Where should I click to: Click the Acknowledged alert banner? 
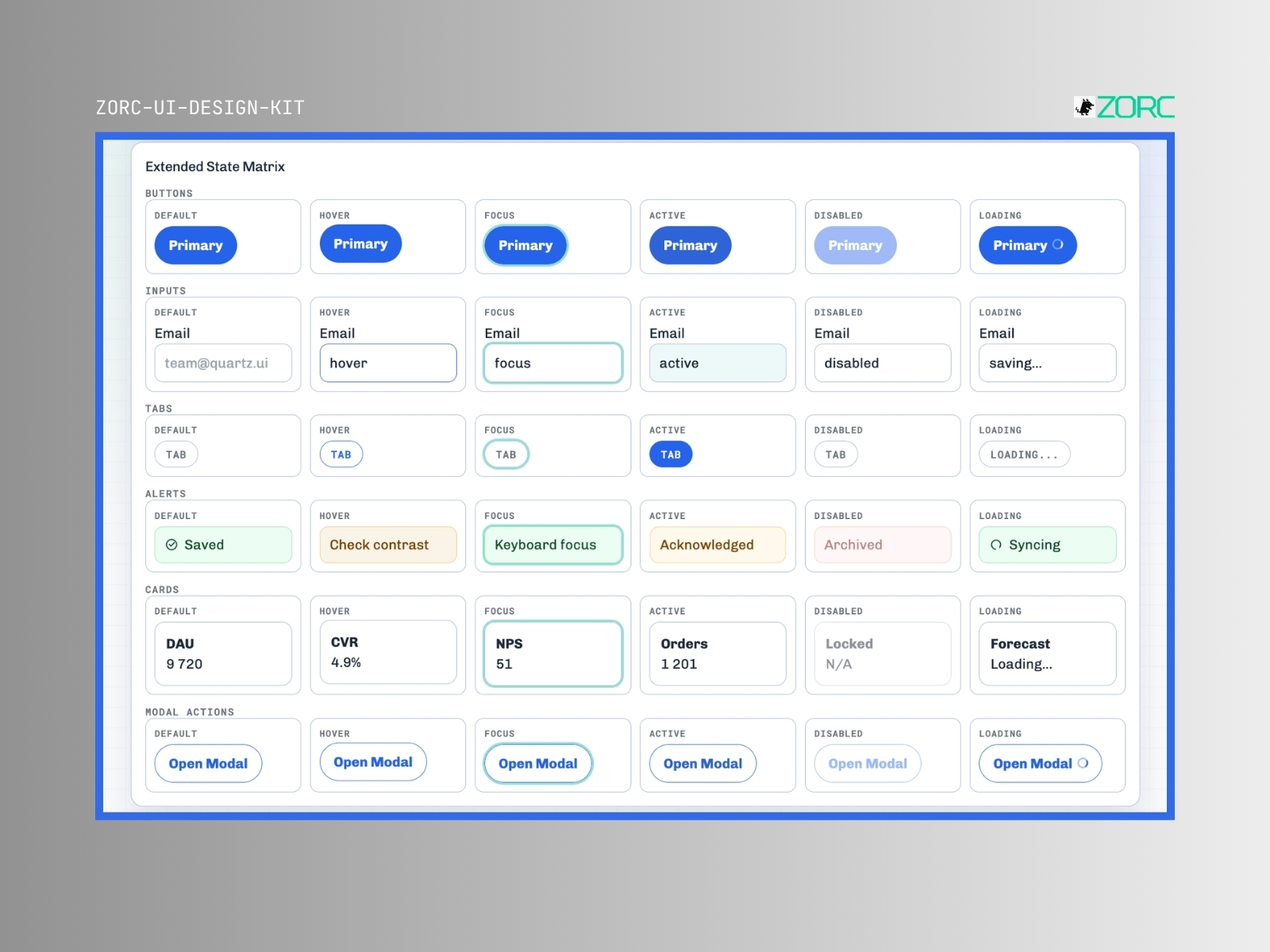[x=718, y=545]
